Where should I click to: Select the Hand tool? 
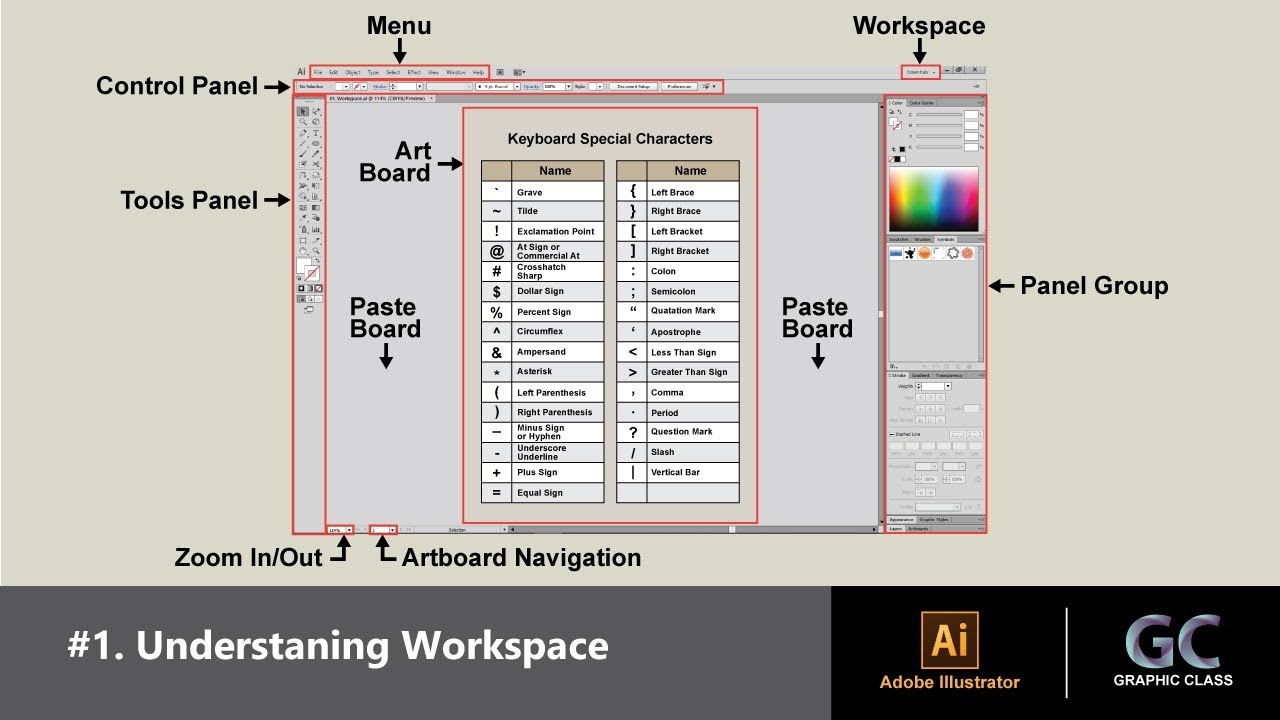(303, 251)
